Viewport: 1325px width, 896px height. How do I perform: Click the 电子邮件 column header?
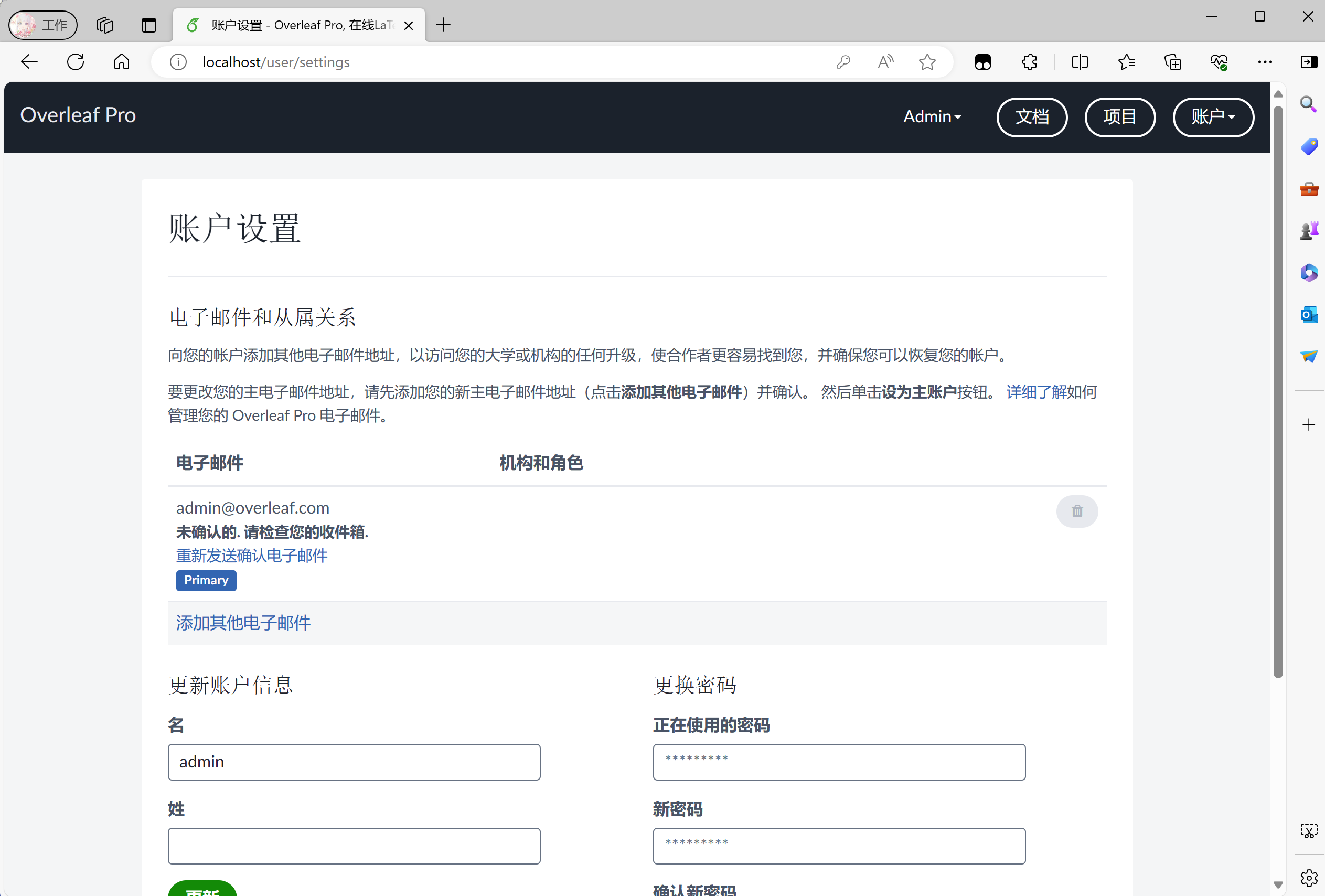tap(209, 463)
